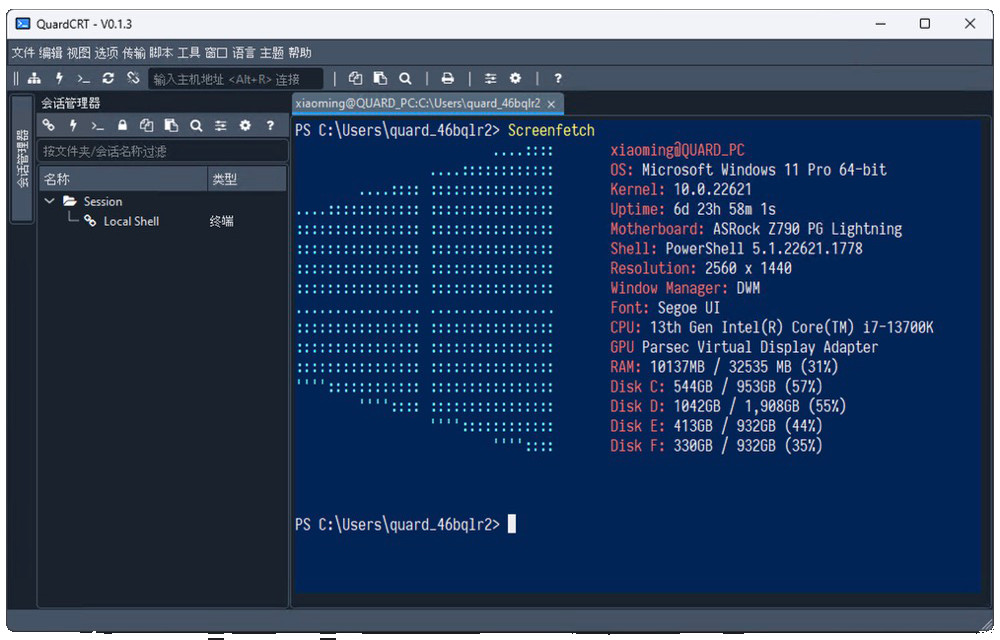
Task: Open the 工具 (Tools) menu
Action: pos(188,53)
